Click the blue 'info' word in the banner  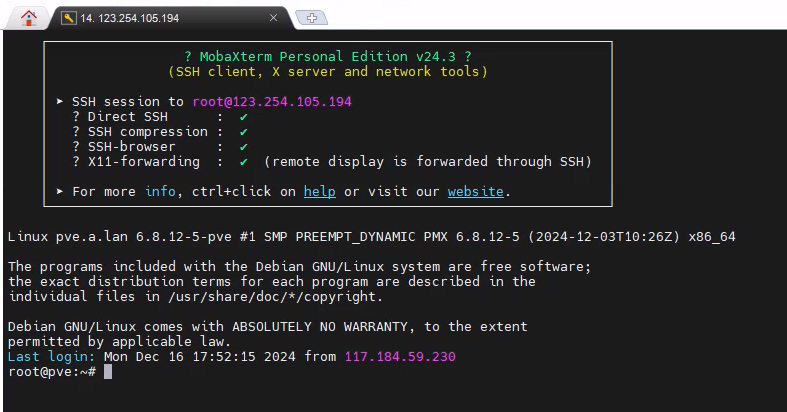point(161,192)
